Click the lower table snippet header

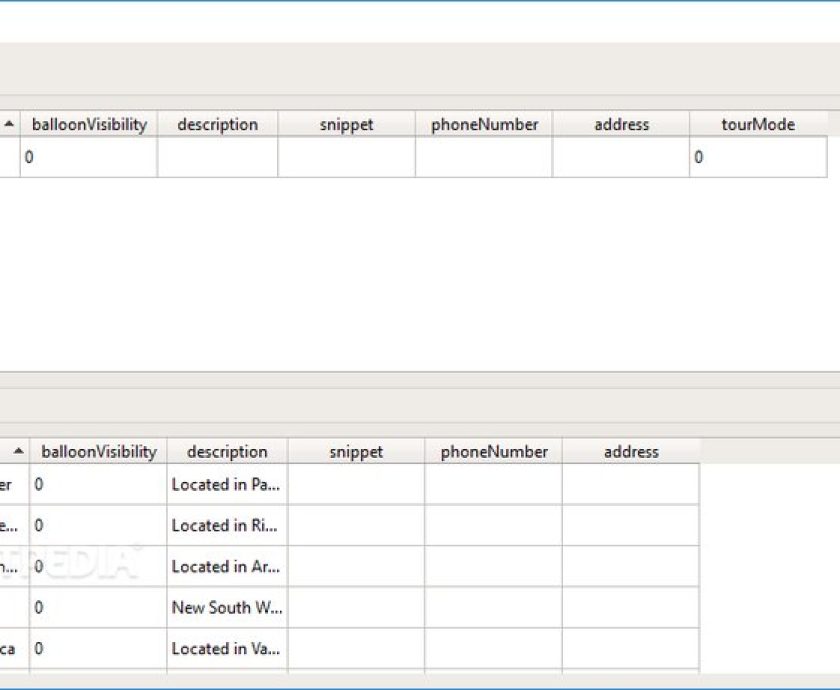point(356,452)
